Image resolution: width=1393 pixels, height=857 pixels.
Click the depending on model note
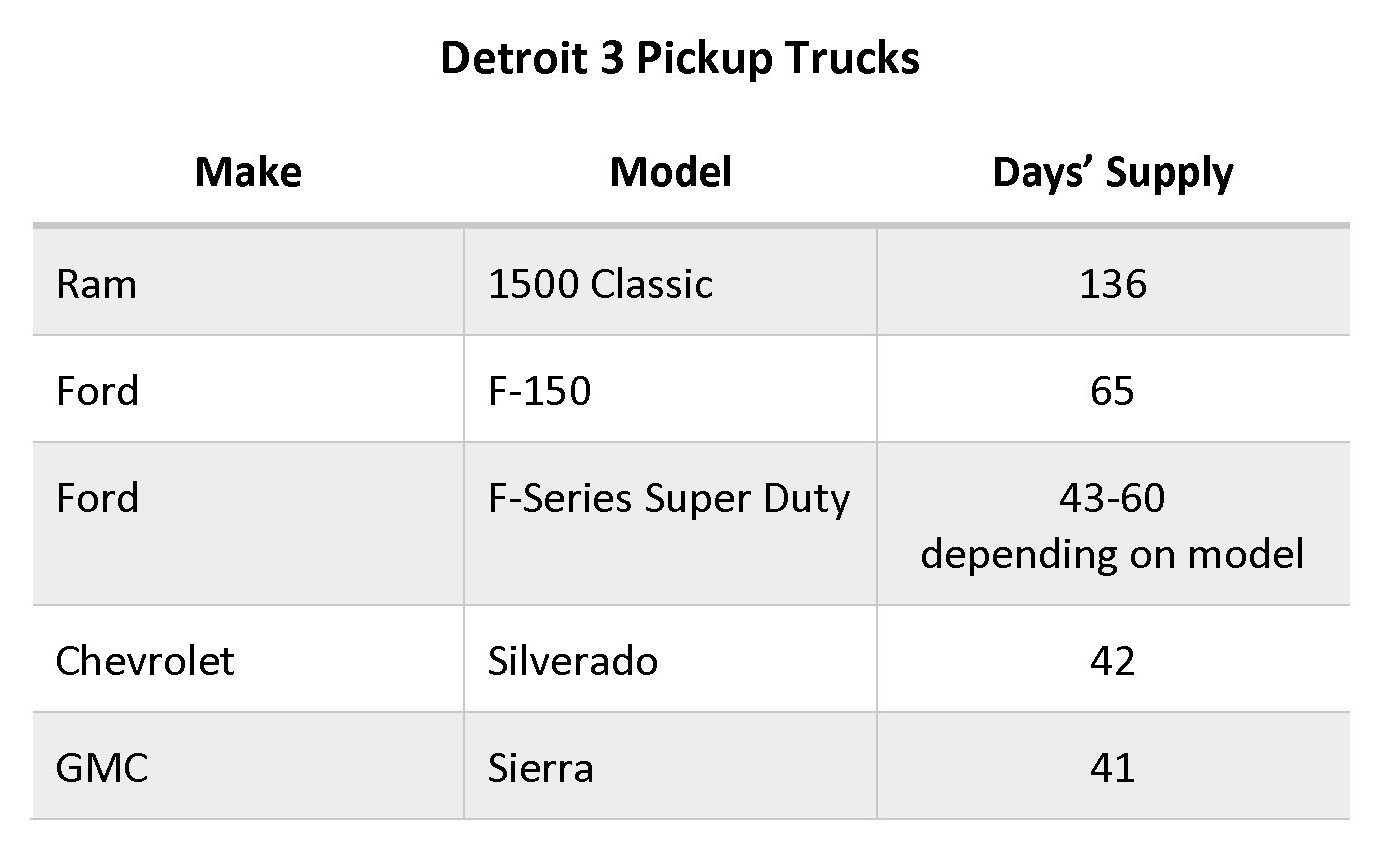tap(1113, 554)
